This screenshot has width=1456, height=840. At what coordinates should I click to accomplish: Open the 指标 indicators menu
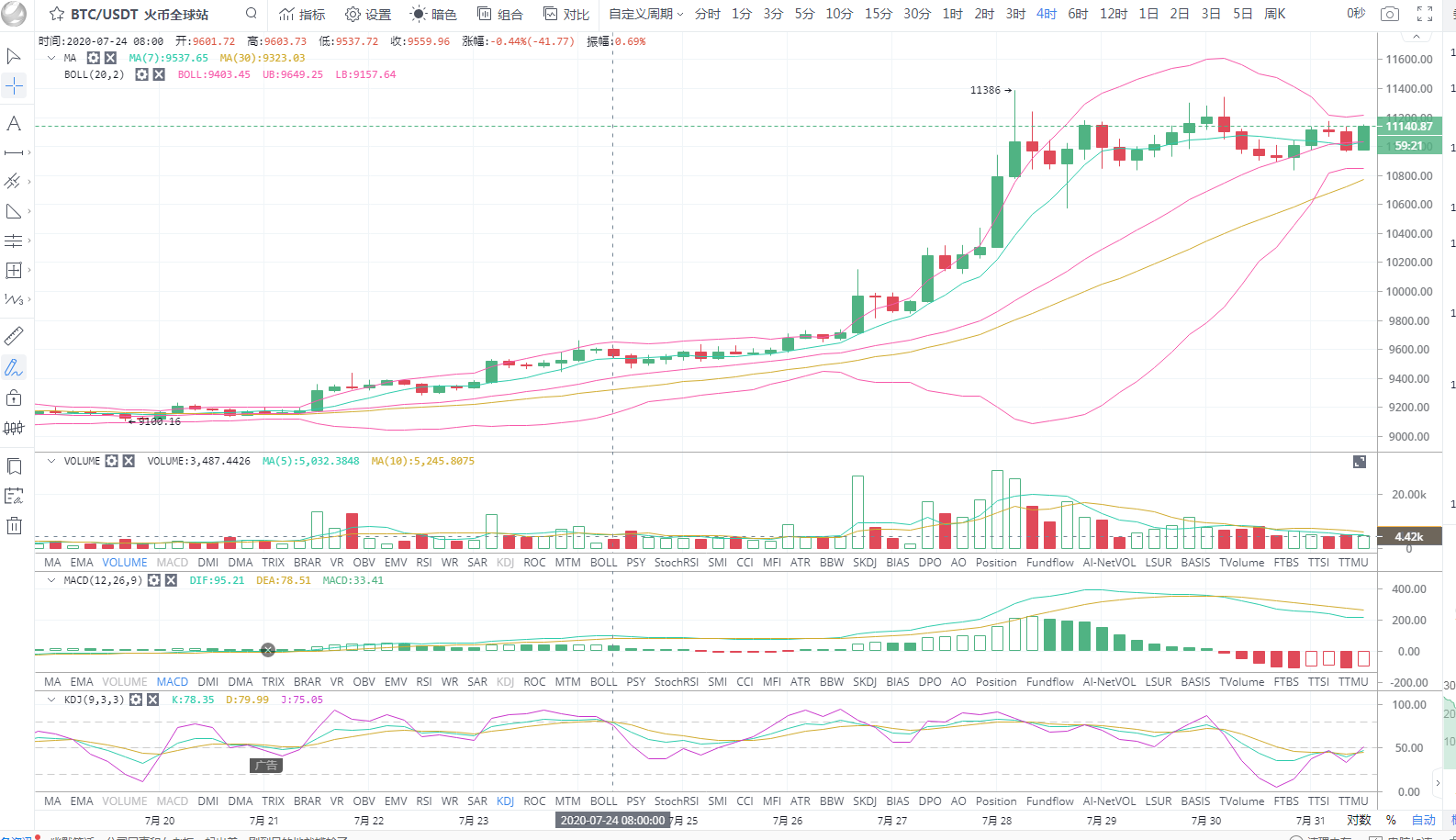[x=302, y=14]
